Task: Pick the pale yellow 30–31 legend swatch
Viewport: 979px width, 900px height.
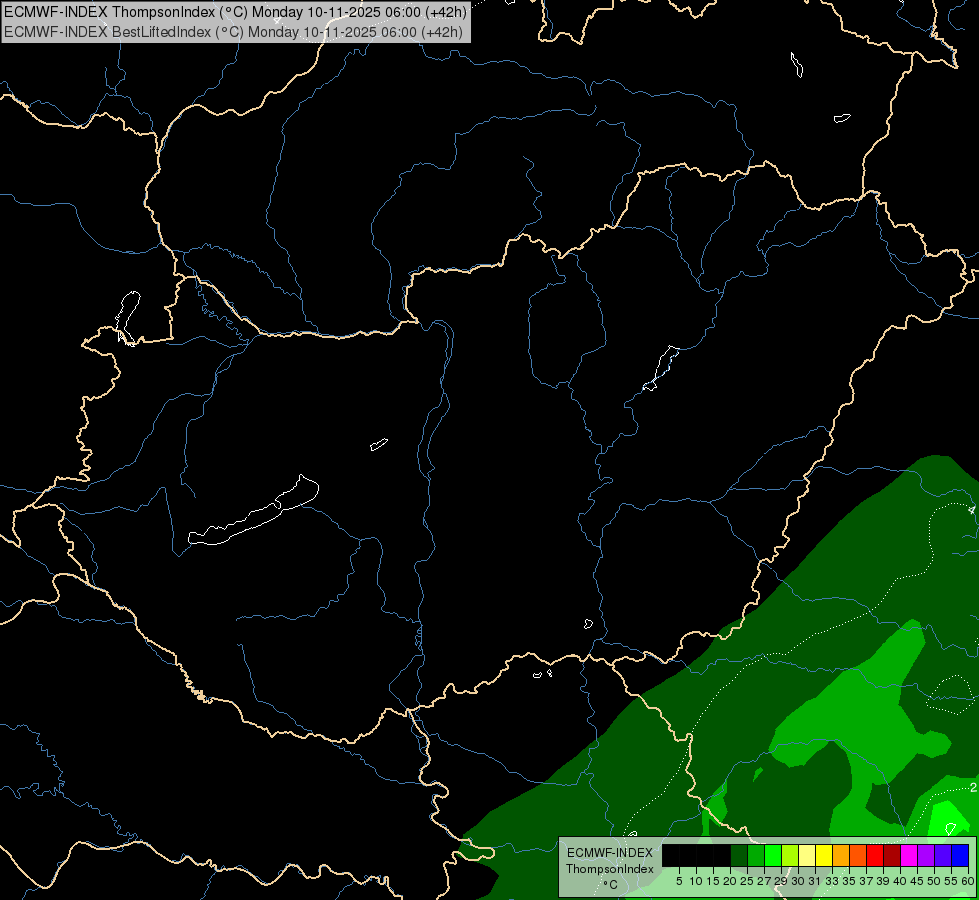Action: (807, 855)
